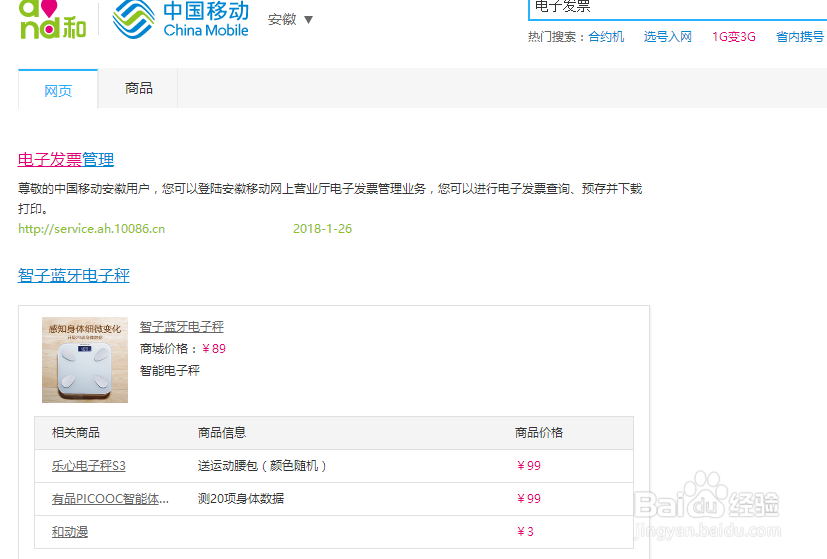The width and height of the screenshot is (827, 559).
Task: Click the green 'and 和' logo
Action: [x=52, y=20]
